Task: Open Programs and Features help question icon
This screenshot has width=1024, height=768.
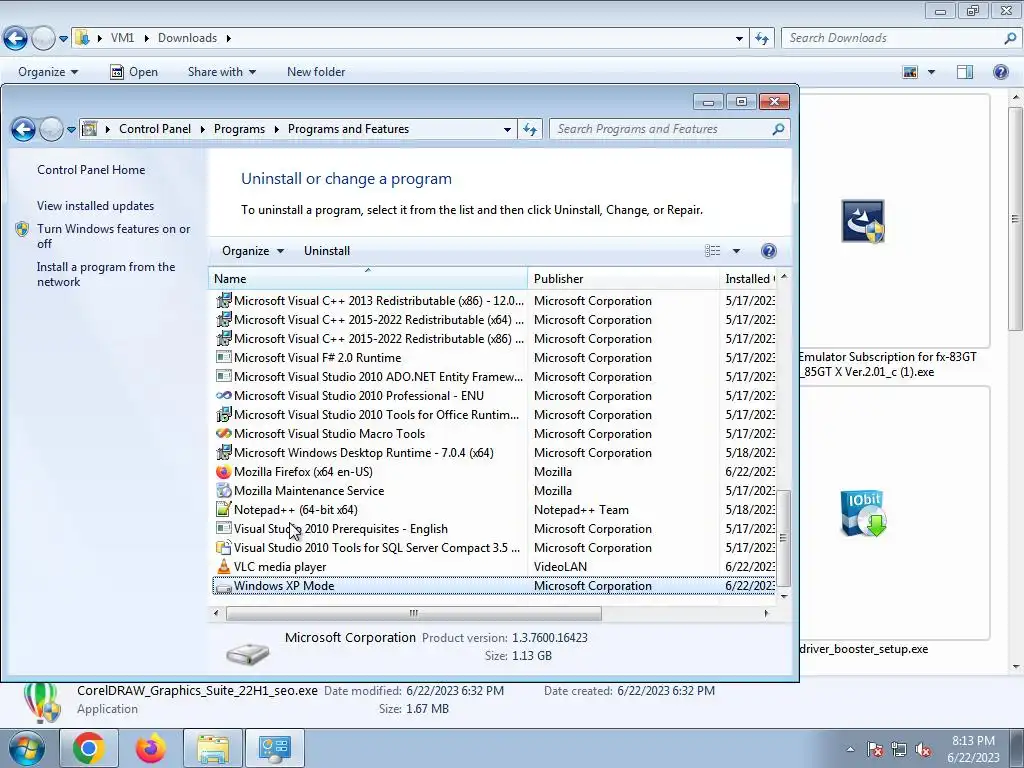Action: [769, 251]
